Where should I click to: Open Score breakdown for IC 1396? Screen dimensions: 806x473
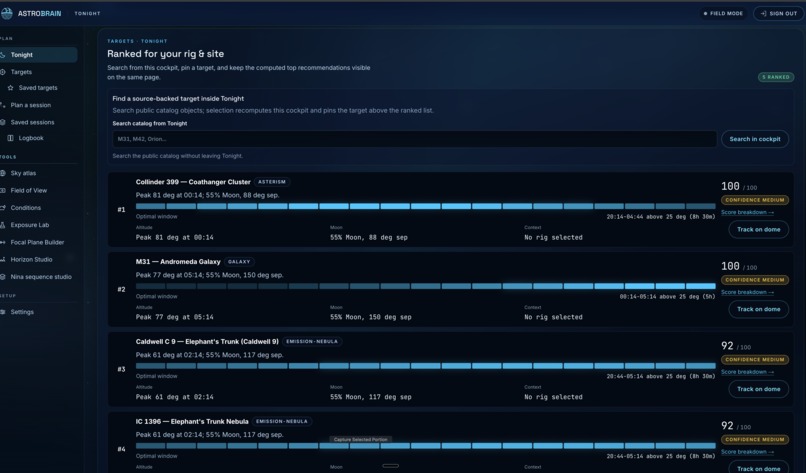pyautogui.click(x=747, y=452)
